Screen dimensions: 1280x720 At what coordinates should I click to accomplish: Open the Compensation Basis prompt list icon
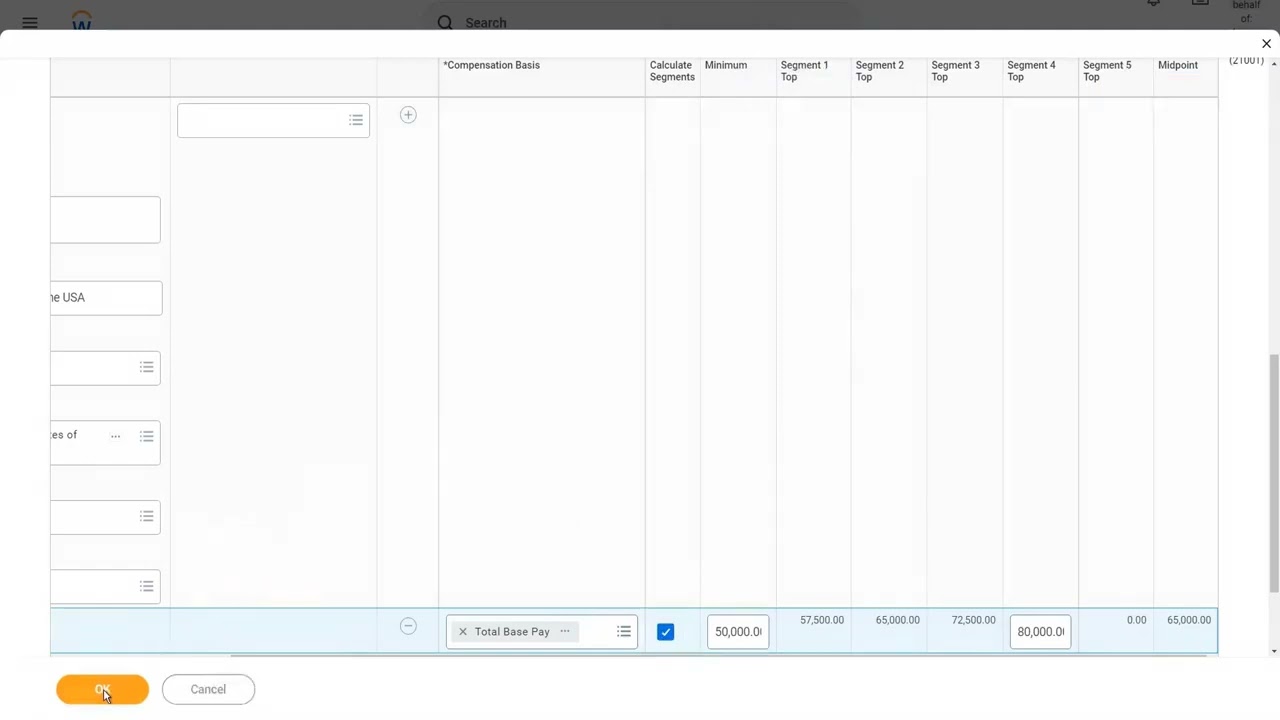point(623,632)
